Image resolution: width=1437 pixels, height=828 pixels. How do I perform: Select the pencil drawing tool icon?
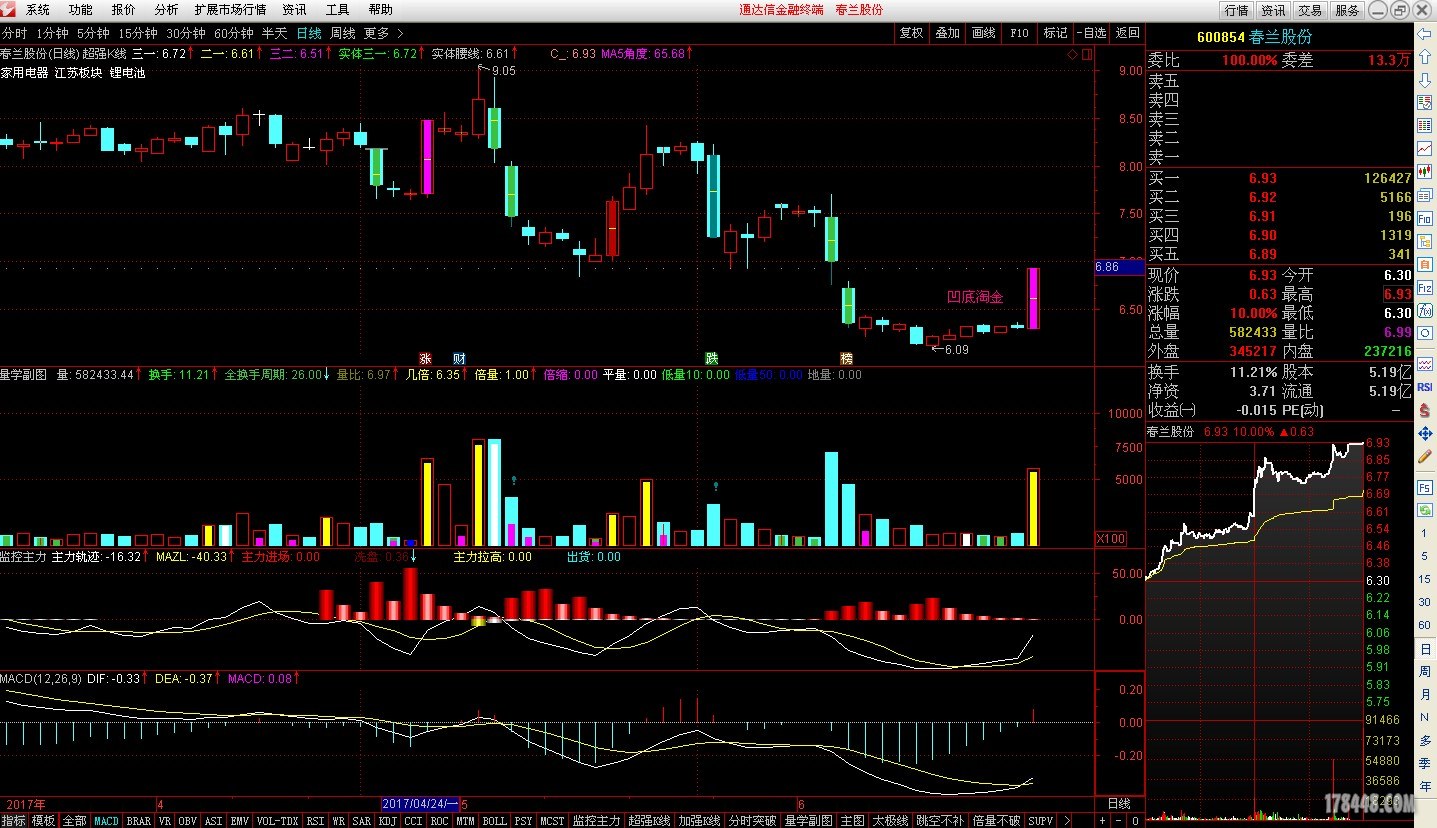pyautogui.click(x=1424, y=456)
